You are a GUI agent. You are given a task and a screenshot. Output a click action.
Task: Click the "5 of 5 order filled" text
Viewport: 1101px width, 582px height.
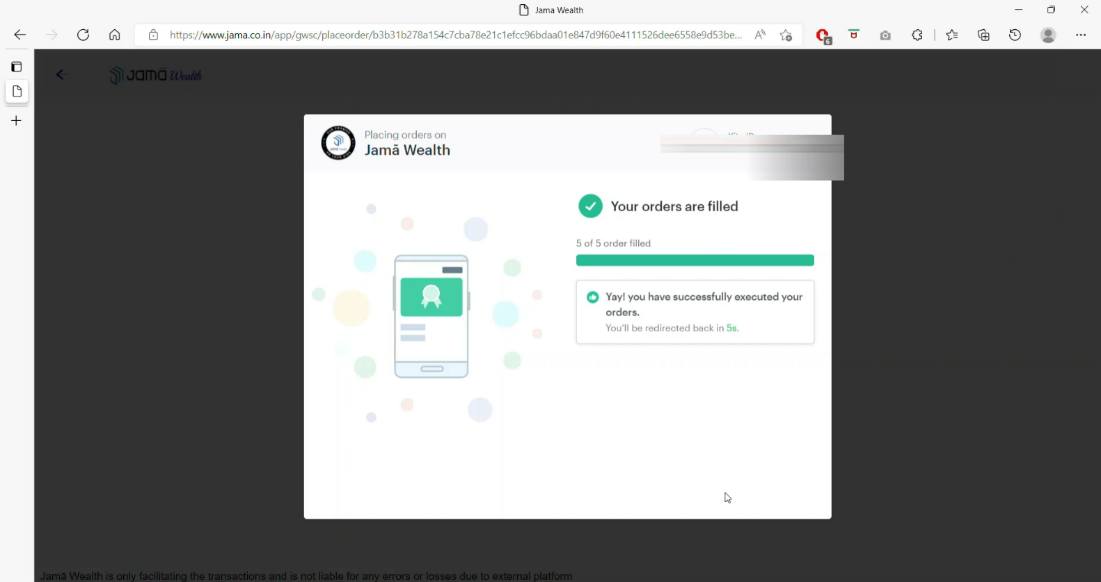pyautogui.click(x=613, y=244)
